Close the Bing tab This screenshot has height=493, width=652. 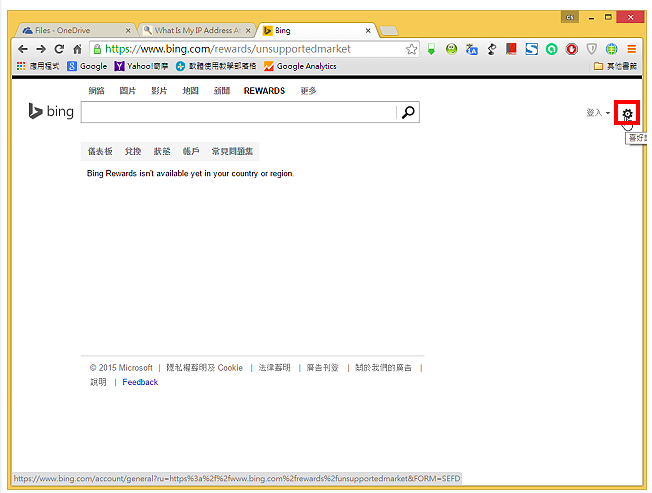click(368, 31)
